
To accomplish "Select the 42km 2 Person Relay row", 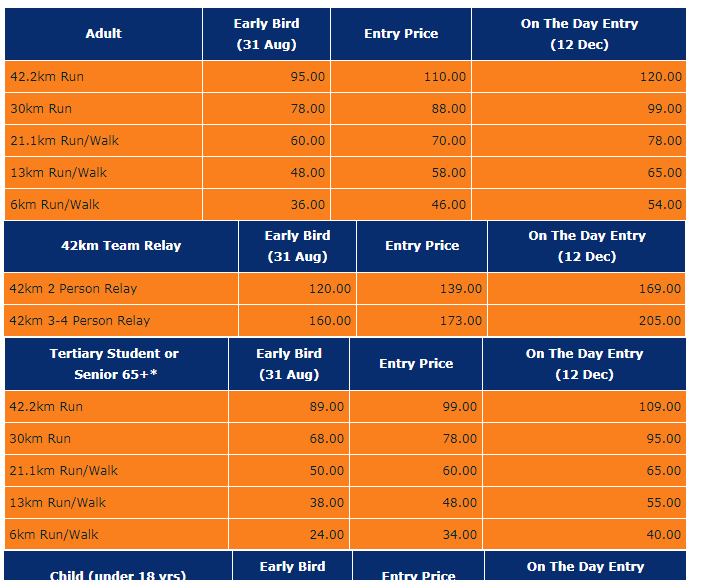I will [x=344, y=288].
